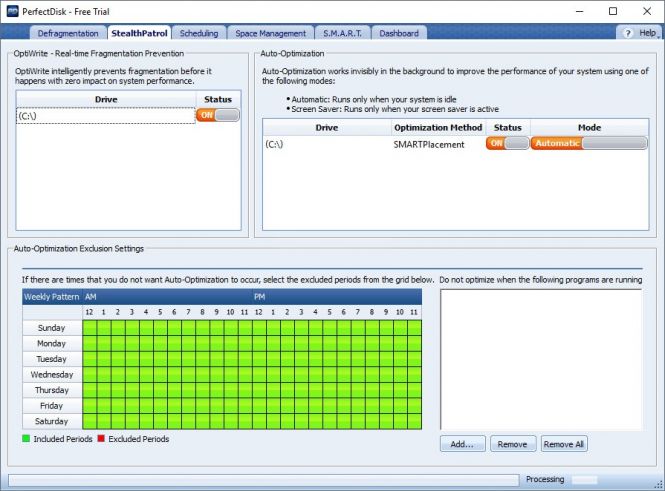Switch to the Dashboard tab
Viewport: 665px width, 491px height.
[399, 33]
